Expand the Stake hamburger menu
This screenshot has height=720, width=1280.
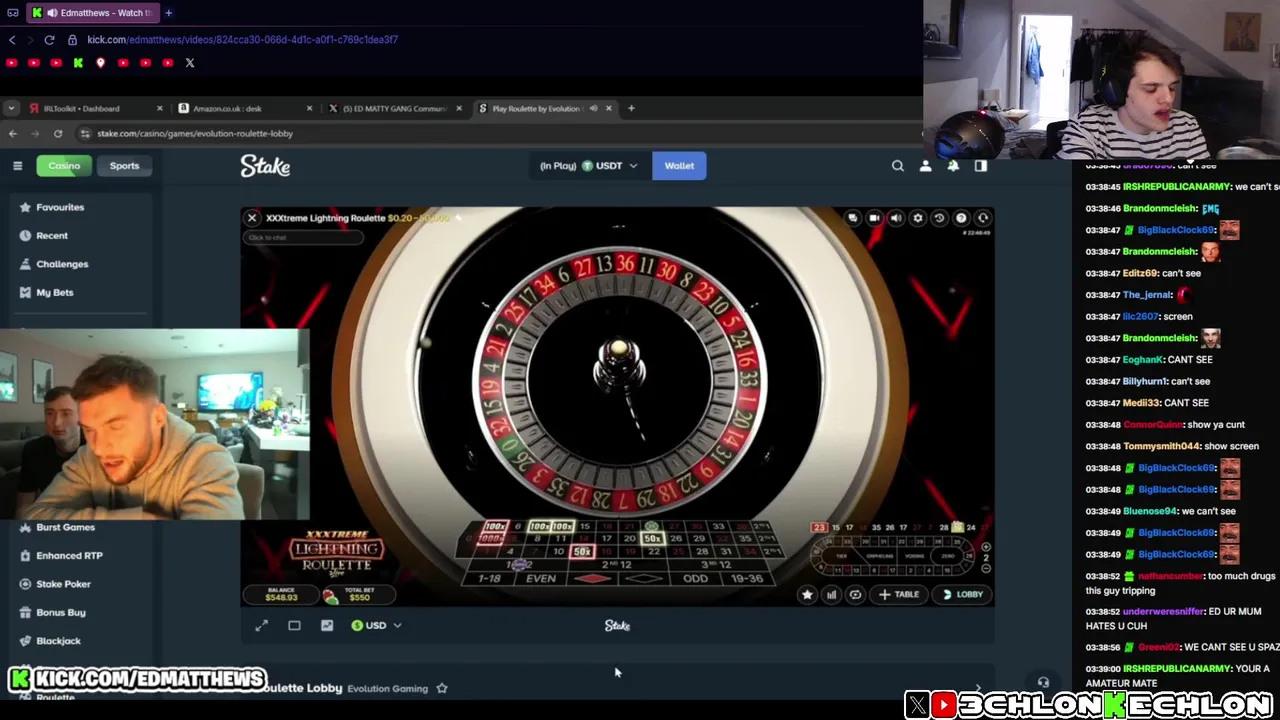click(x=17, y=166)
